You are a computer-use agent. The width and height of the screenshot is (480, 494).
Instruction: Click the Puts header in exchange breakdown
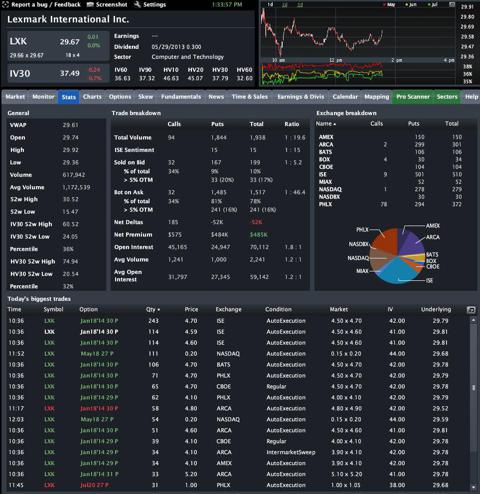413,124
